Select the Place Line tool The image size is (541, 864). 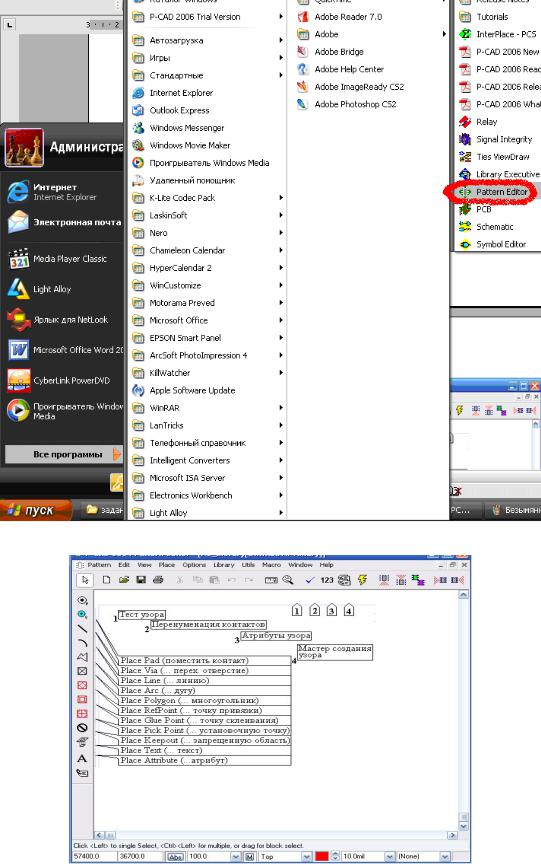[83, 628]
